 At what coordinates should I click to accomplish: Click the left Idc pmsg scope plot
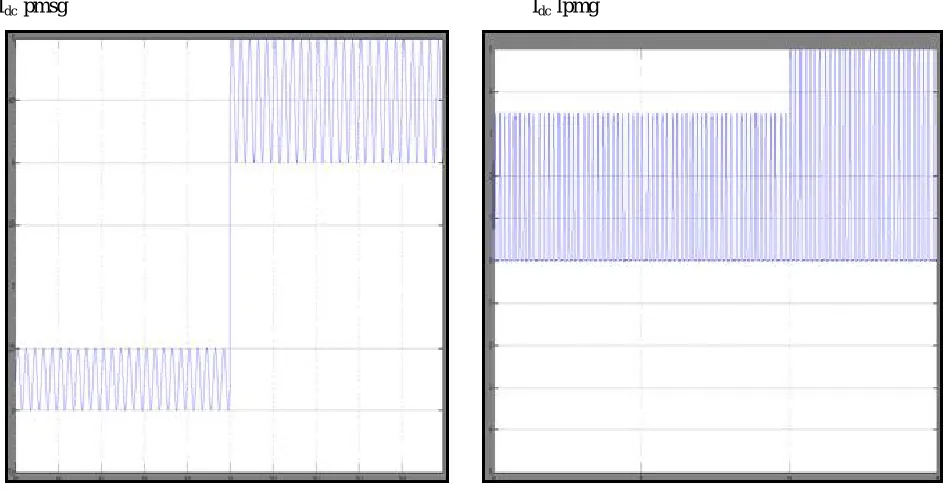click(228, 257)
